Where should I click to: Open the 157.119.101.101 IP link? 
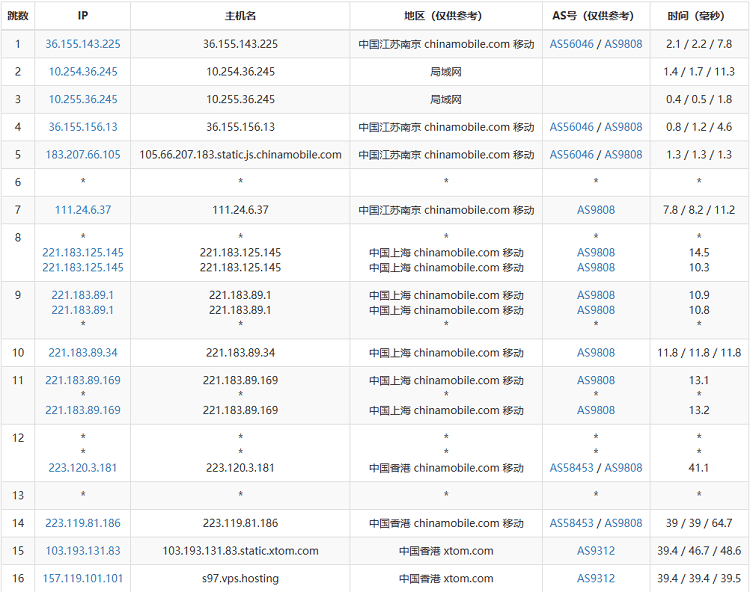point(83,579)
